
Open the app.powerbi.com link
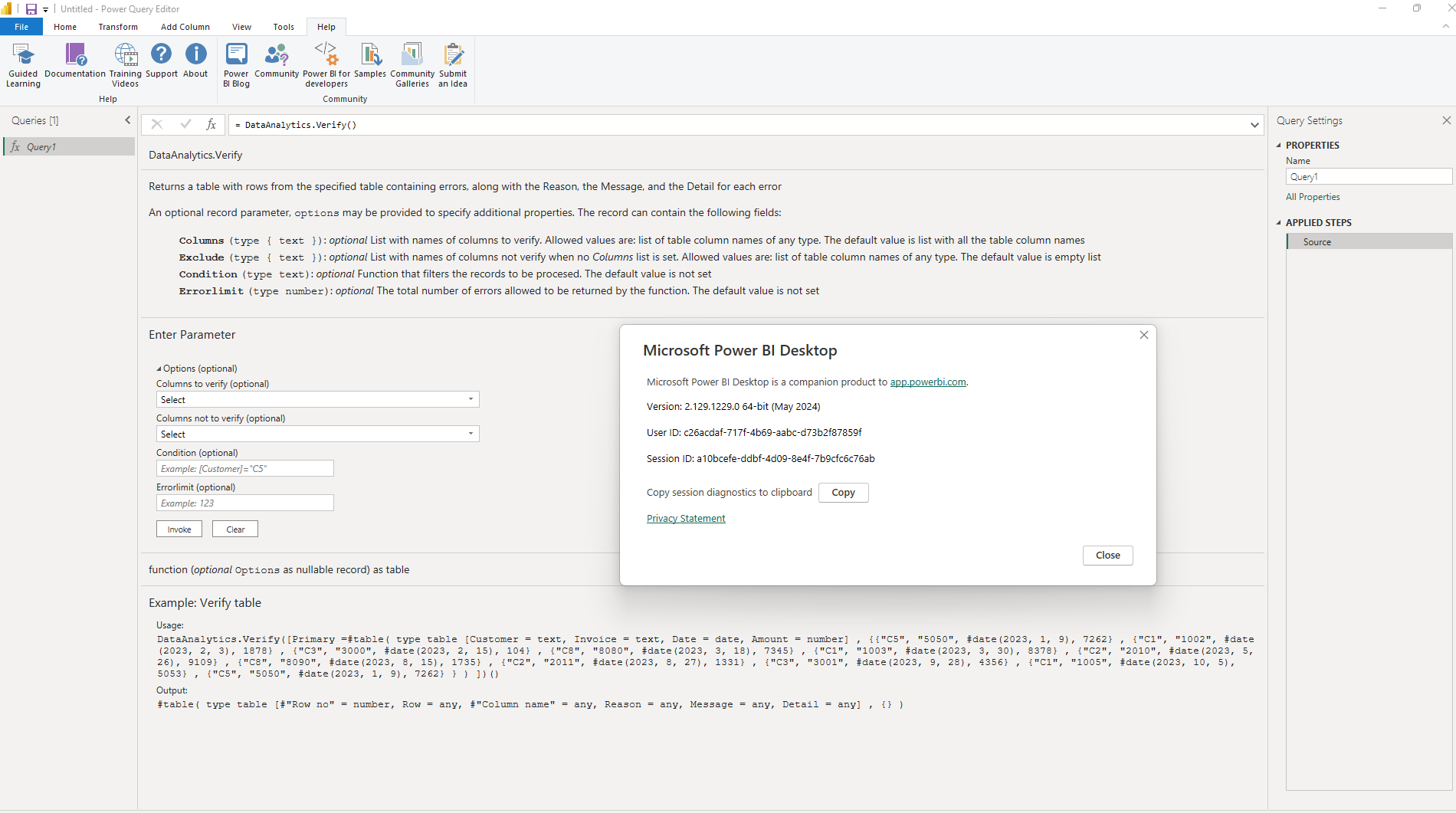(x=927, y=382)
